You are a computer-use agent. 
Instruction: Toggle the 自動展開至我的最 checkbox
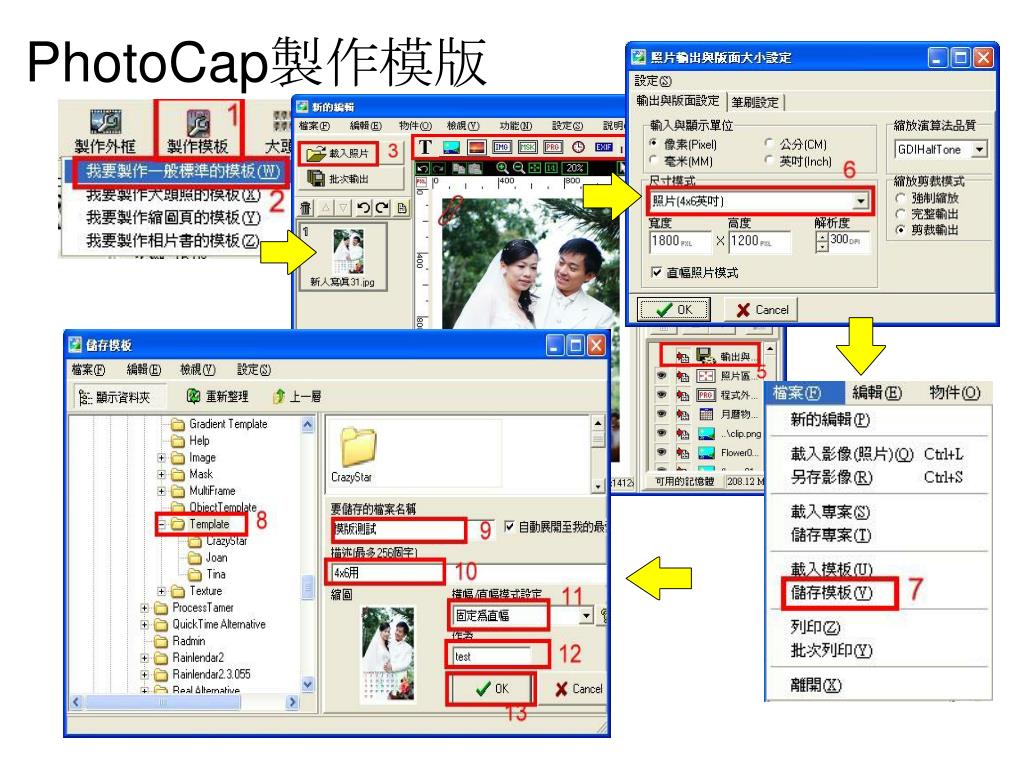pos(510,526)
